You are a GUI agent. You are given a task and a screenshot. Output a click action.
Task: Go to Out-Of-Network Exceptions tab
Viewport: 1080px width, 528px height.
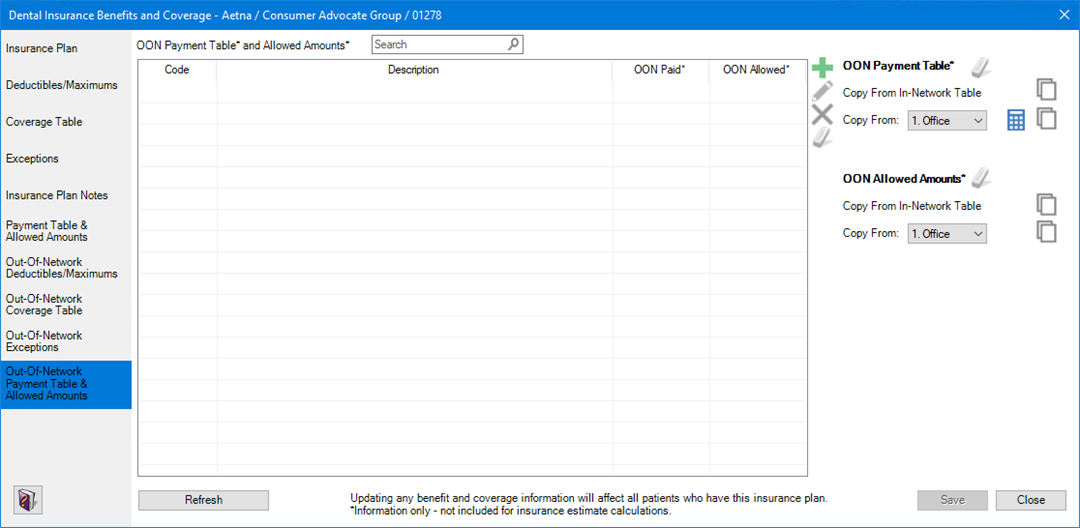[x=44, y=341]
